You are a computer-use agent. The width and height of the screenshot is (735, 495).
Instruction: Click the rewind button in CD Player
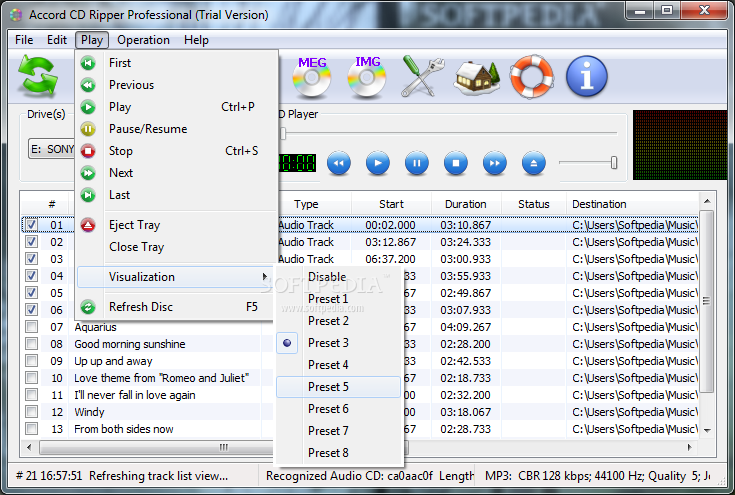(338, 163)
